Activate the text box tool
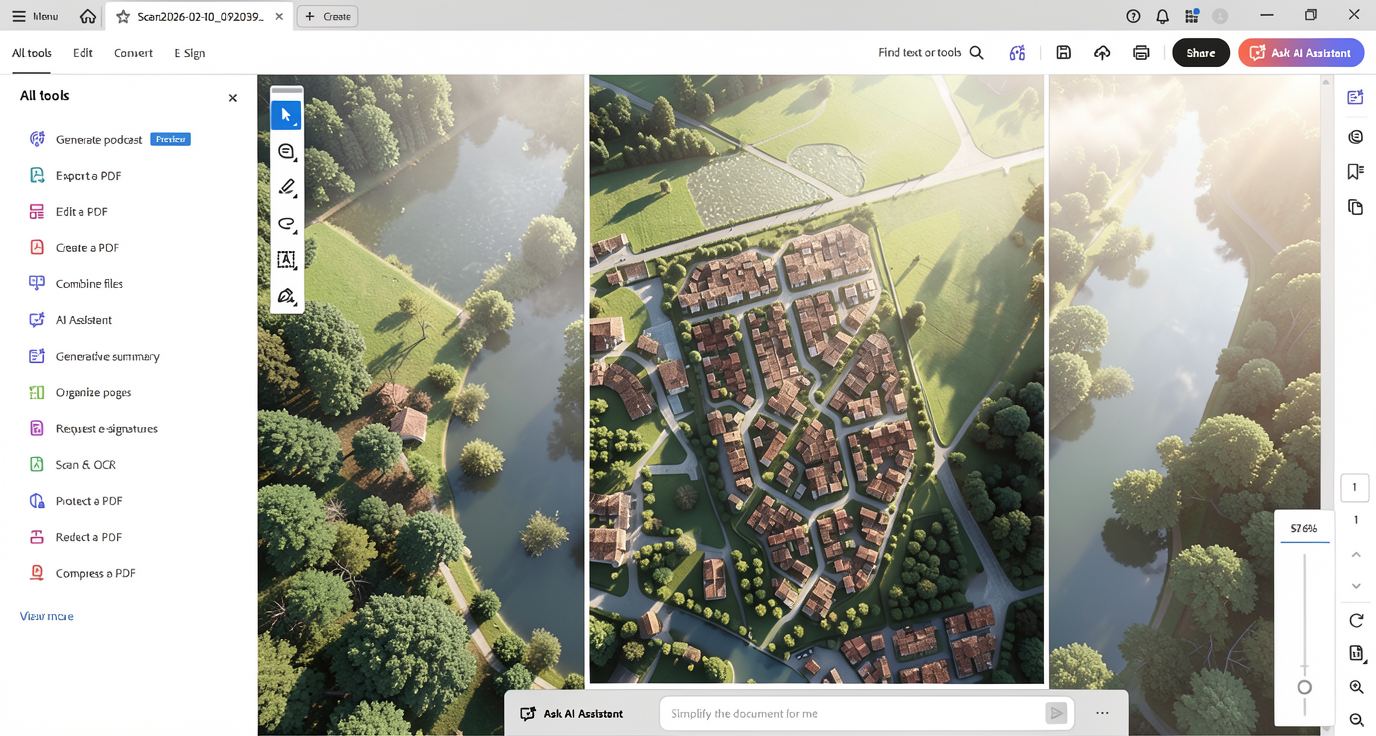Image resolution: width=1376 pixels, height=736 pixels. [x=286, y=260]
